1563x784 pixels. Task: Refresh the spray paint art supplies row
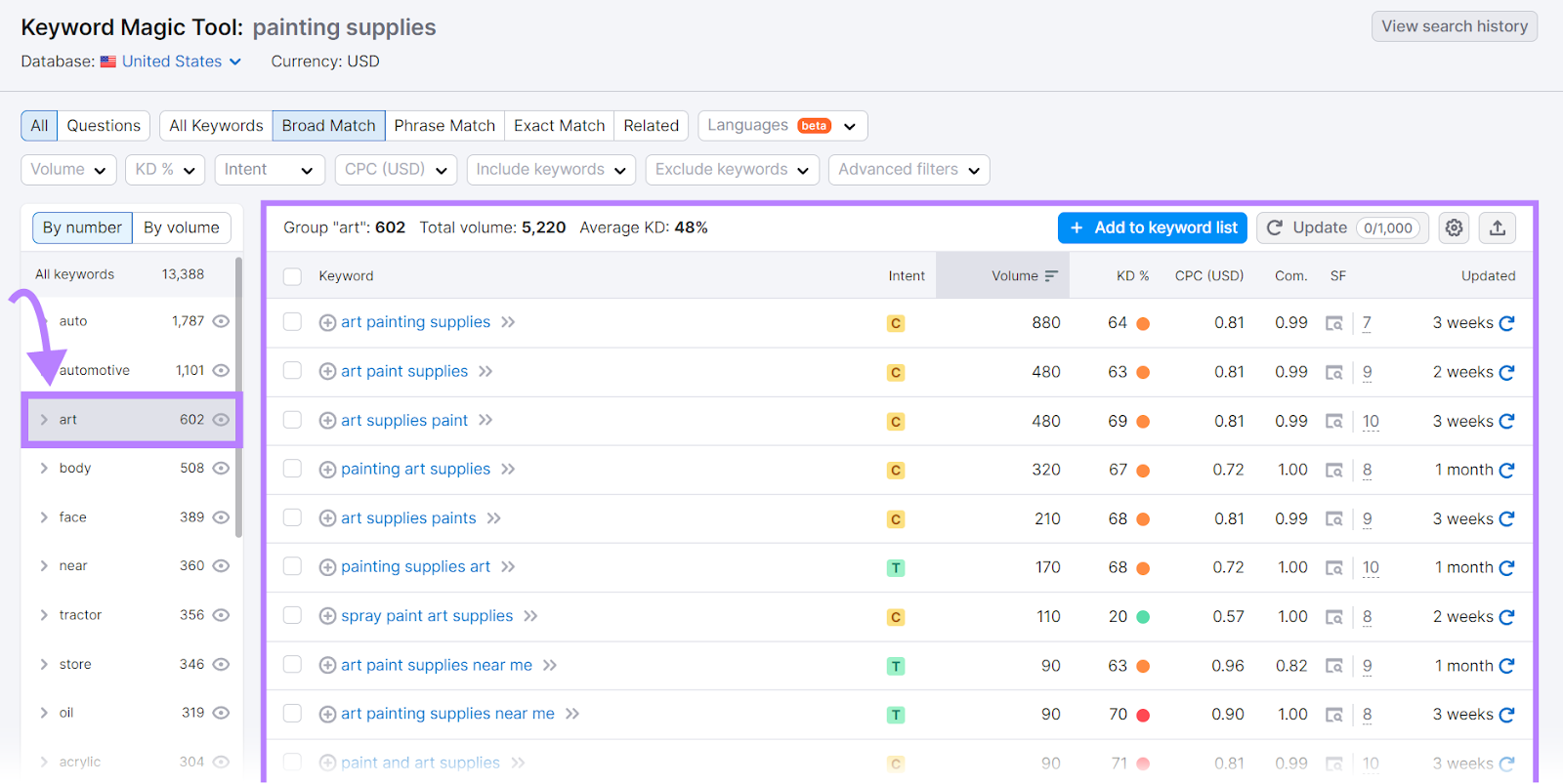point(1506,617)
